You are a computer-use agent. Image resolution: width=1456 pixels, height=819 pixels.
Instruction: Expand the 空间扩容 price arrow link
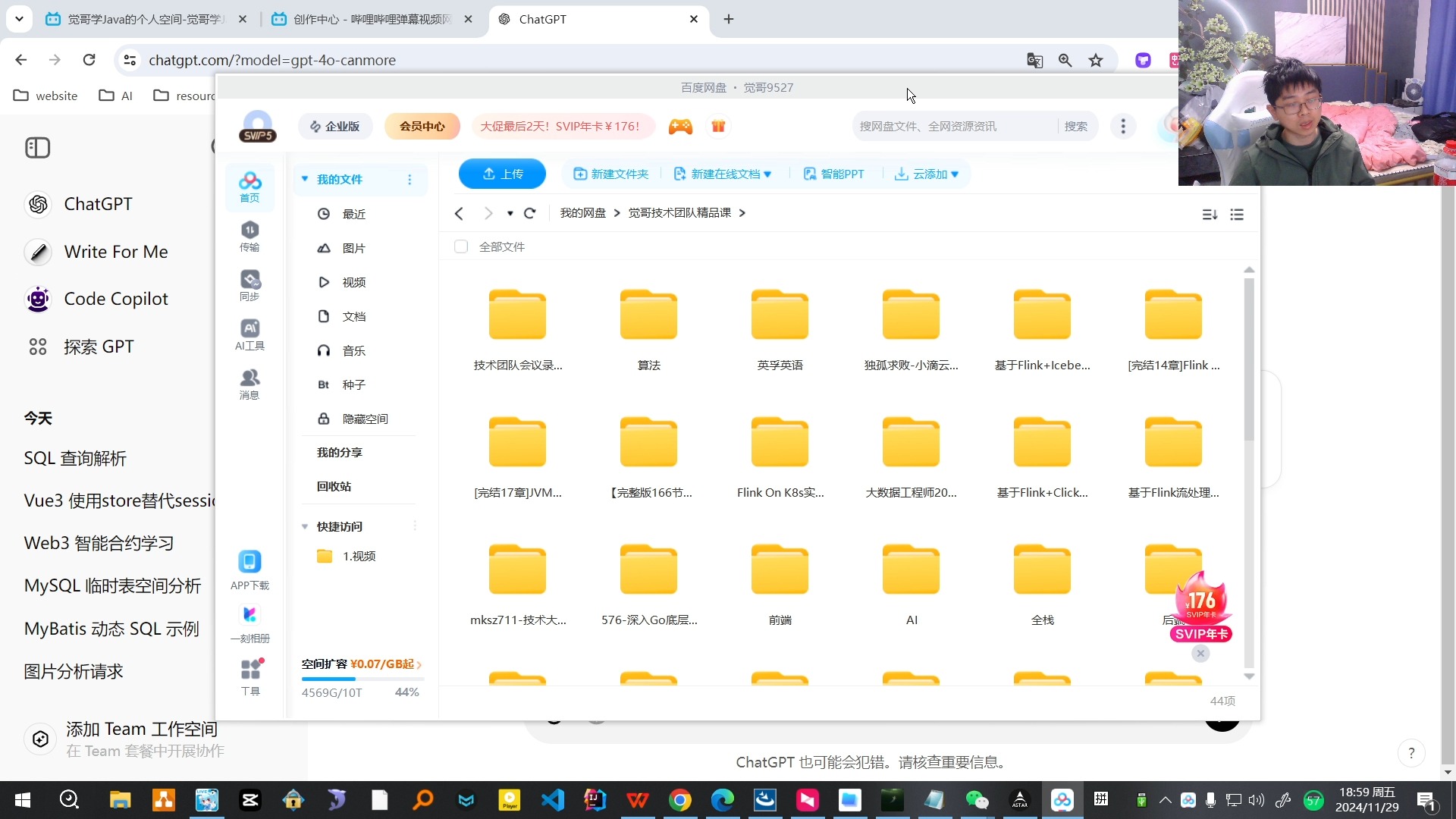tap(419, 664)
